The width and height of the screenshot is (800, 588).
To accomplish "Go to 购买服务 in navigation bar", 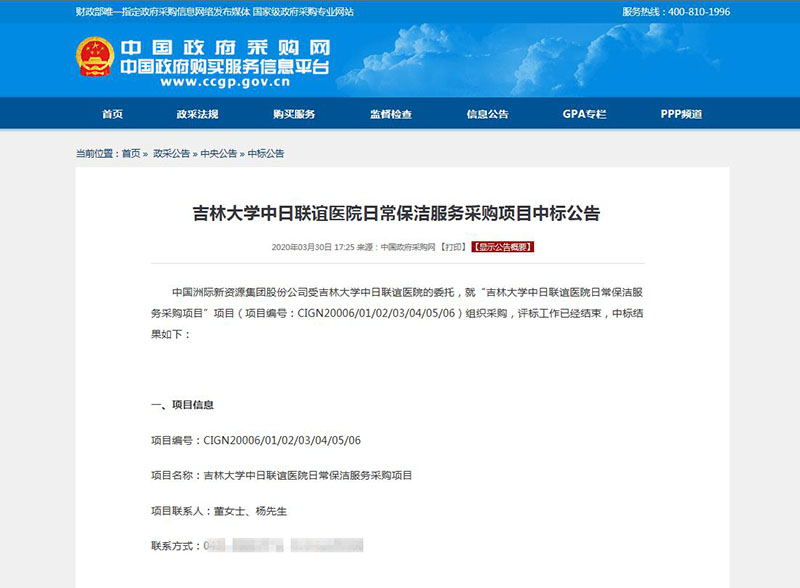I will pos(294,114).
